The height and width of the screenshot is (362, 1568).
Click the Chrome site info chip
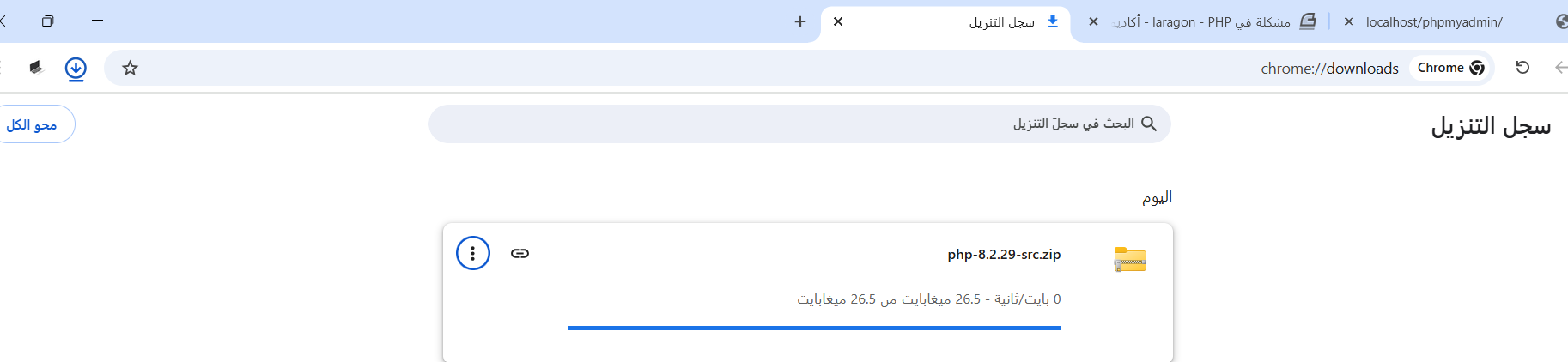coord(1451,68)
